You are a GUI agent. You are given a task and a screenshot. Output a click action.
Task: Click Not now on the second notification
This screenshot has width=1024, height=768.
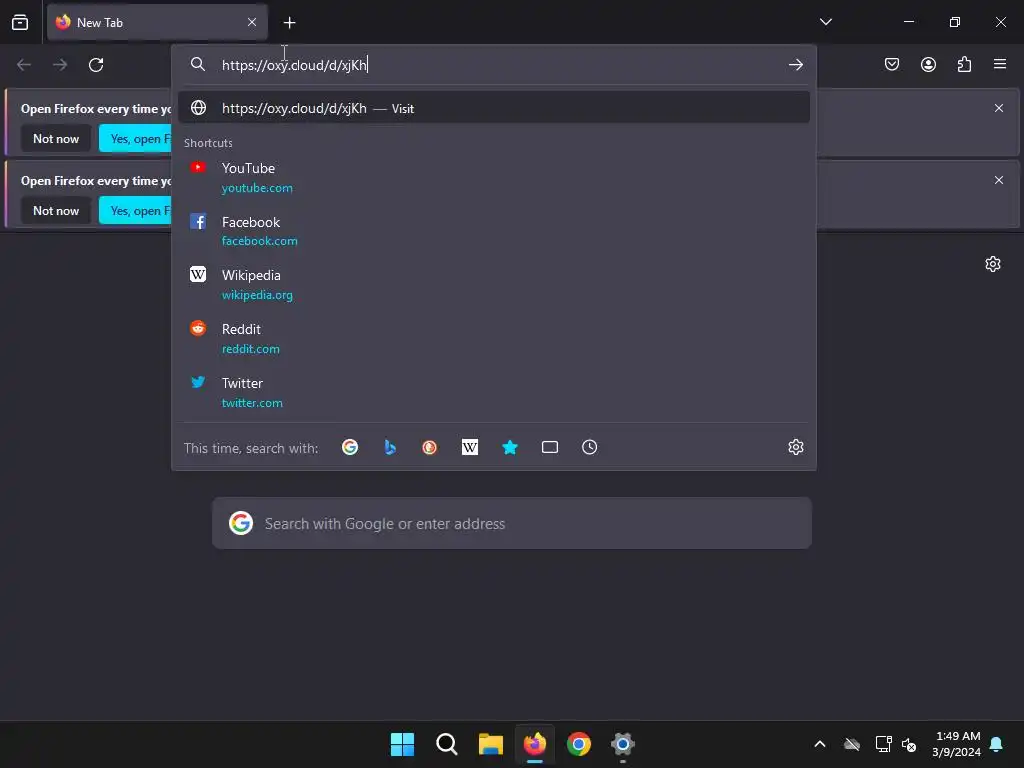pyautogui.click(x=56, y=210)
